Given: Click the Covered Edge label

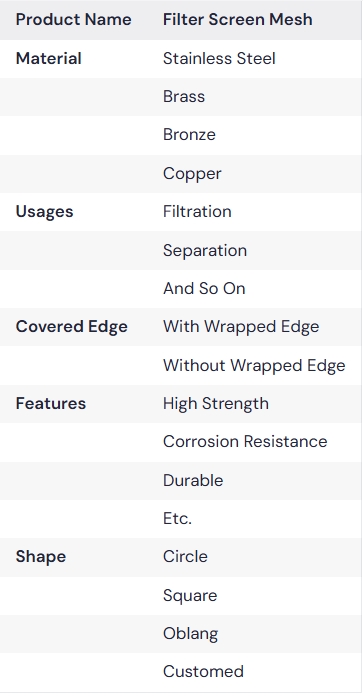Looking at the screenshot, I should coord(71,327).
